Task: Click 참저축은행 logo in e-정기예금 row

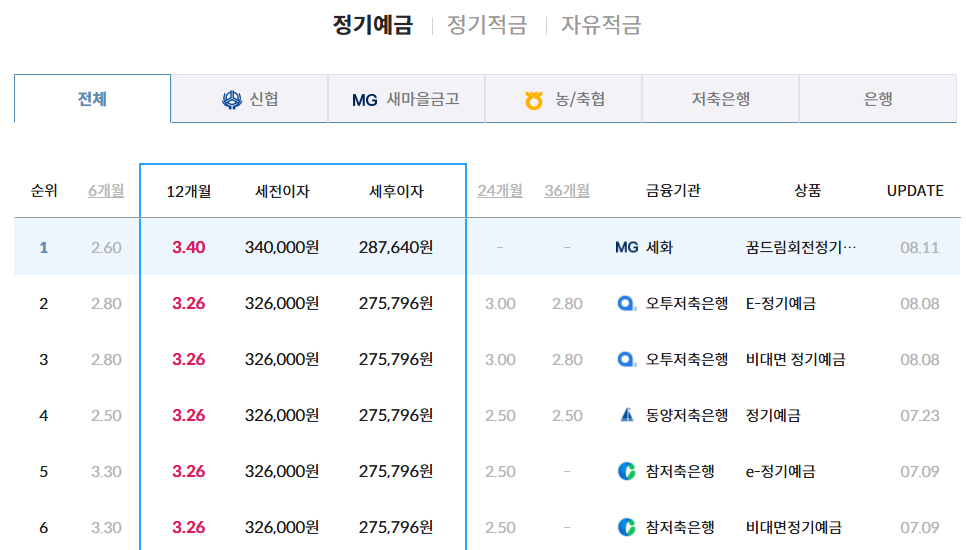Action: (x=627, y=472)
